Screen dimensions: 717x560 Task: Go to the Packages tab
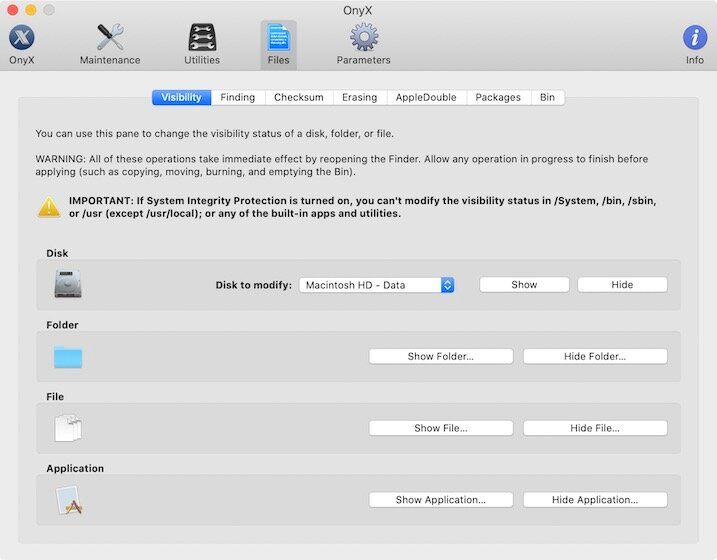pos(498,98)
